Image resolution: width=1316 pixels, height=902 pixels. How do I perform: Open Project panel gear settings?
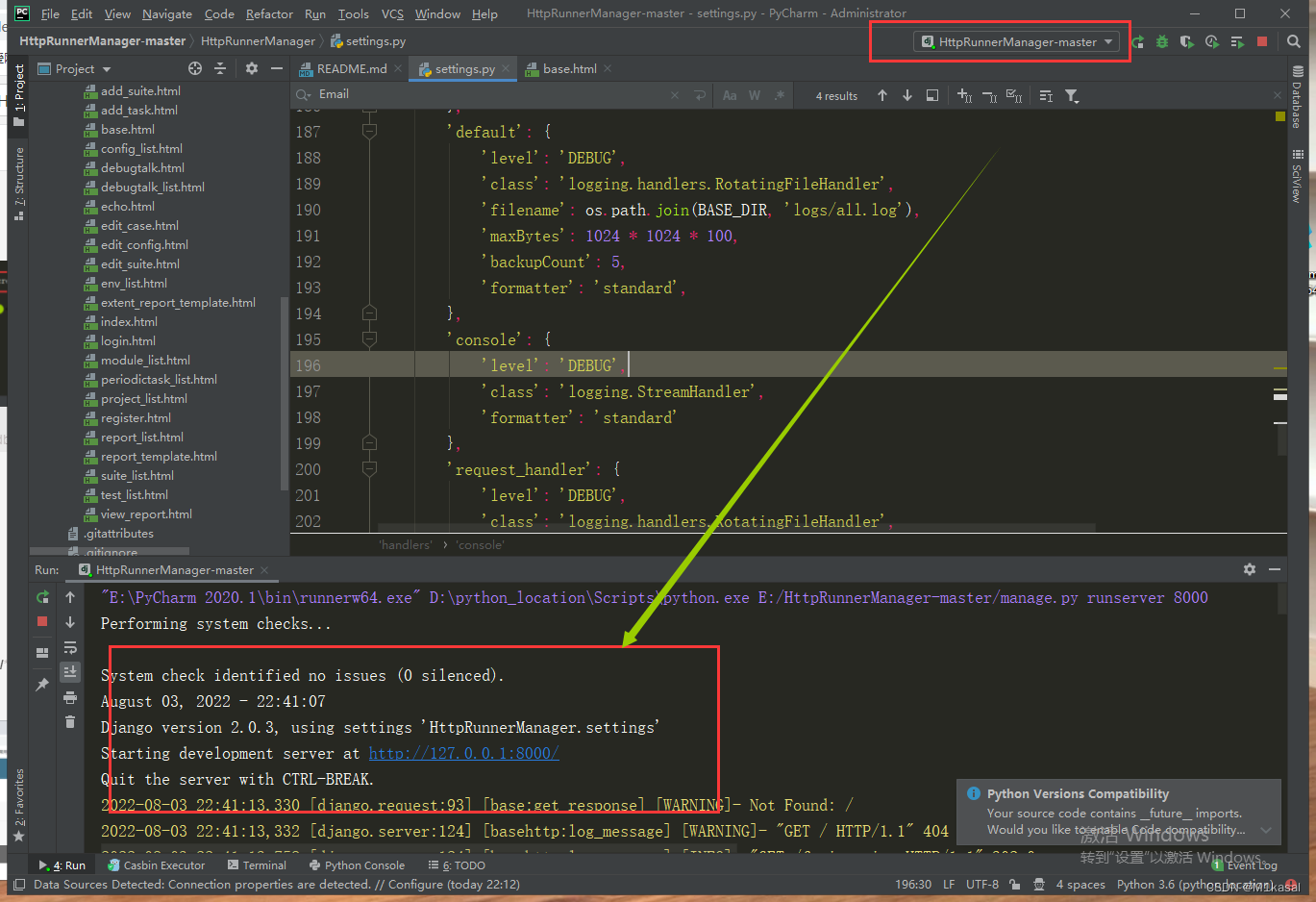[x=252, y=68]
